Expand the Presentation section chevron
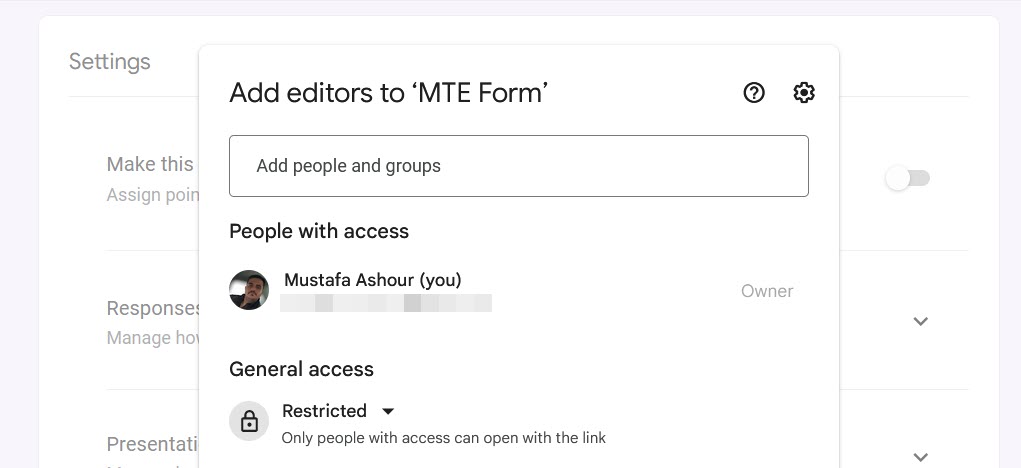The width and height of the screenshot is (1021, 468). pyautogui.click(x=921, y=457)
